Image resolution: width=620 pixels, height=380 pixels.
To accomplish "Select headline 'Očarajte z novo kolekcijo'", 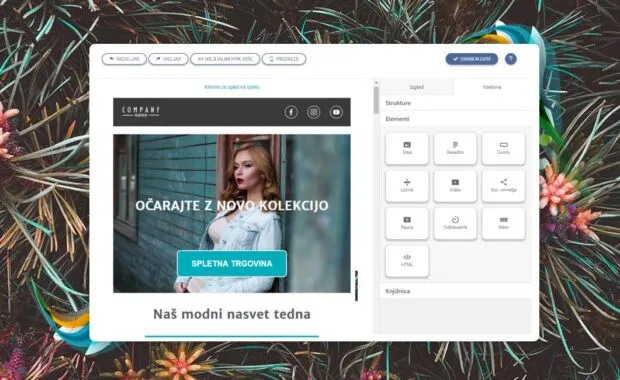I will click(x=232, y=206).
